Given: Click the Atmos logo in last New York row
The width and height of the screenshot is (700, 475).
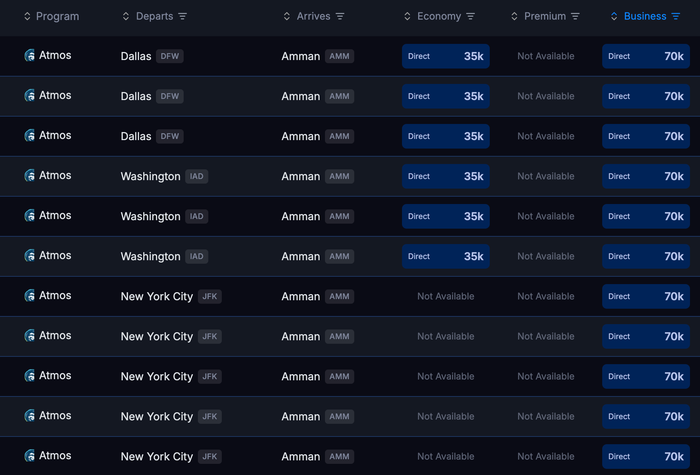Looking at the screenshot, I should pos(29,455).
